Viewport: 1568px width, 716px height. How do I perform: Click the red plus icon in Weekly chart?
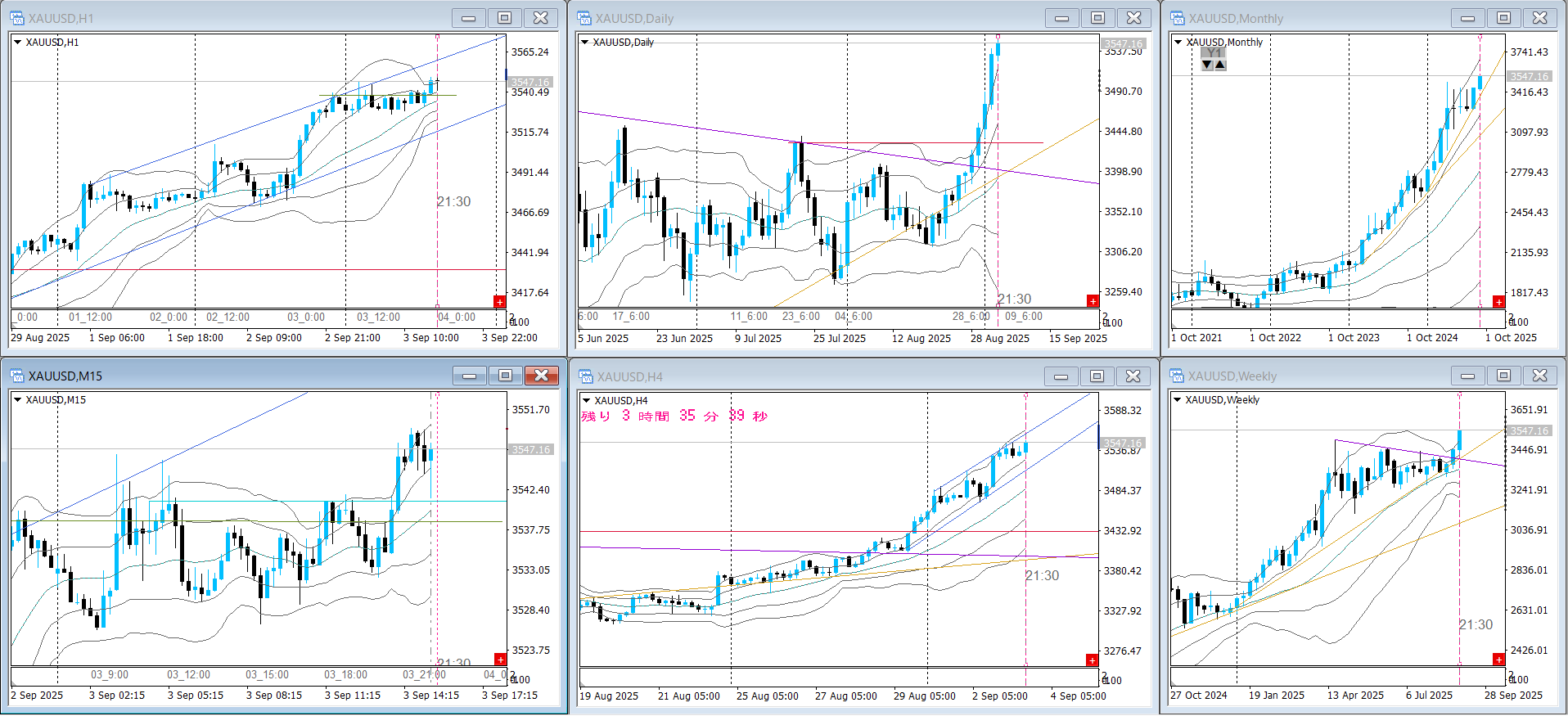pyautogui.click(x=1498, y=660)
